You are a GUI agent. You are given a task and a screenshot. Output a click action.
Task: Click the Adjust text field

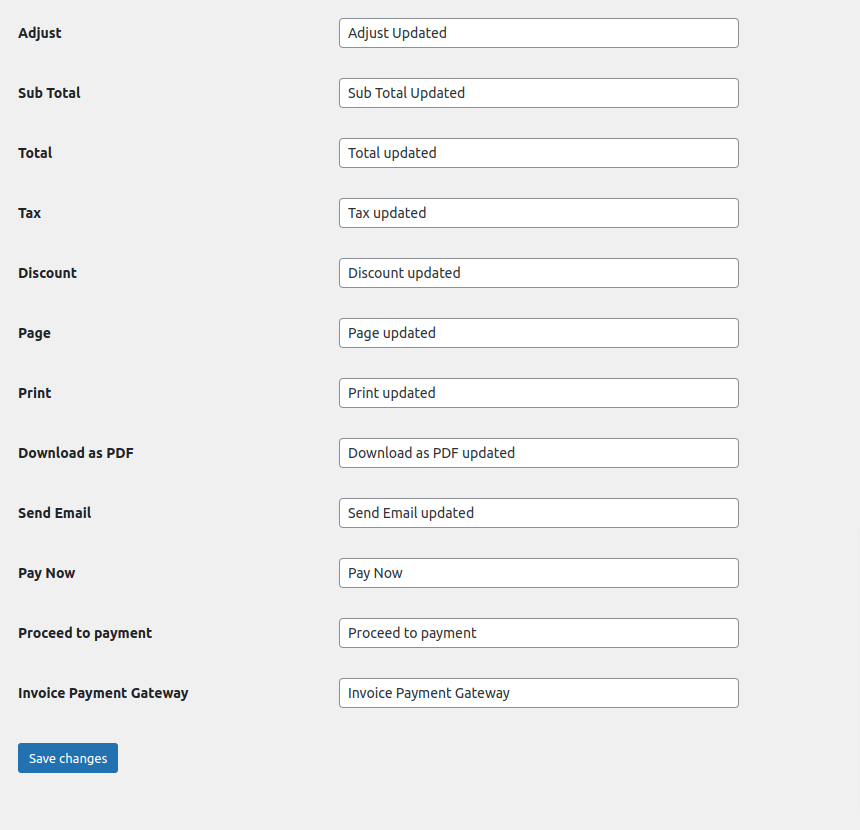(x=539, y=33)
